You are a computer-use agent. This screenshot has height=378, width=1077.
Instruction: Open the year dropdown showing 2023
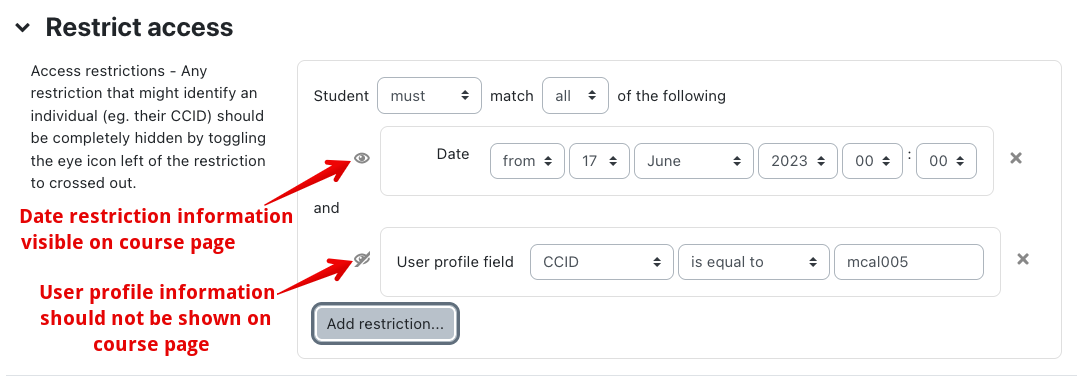(x=797, y=162)
